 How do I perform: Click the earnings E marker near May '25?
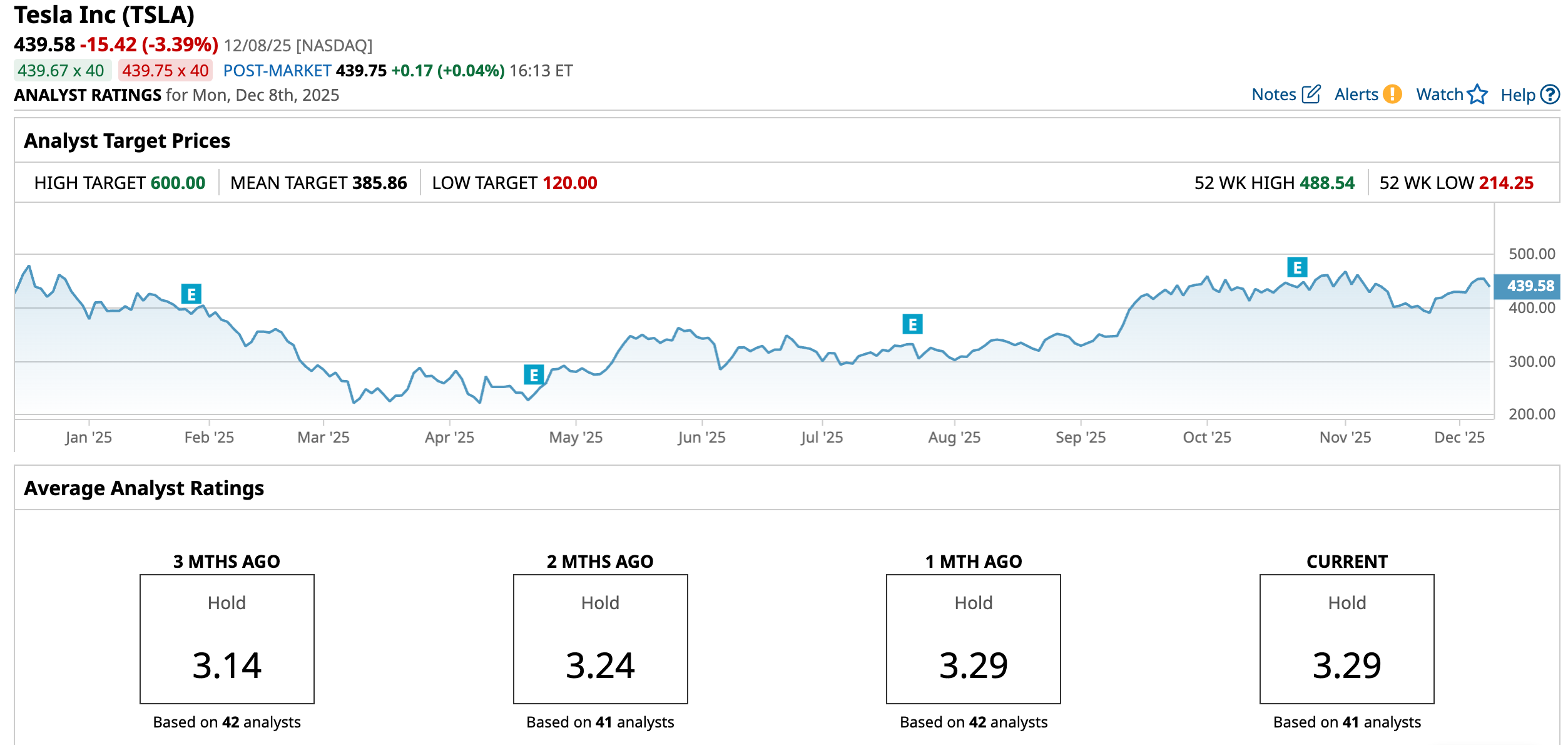[534, 375]
